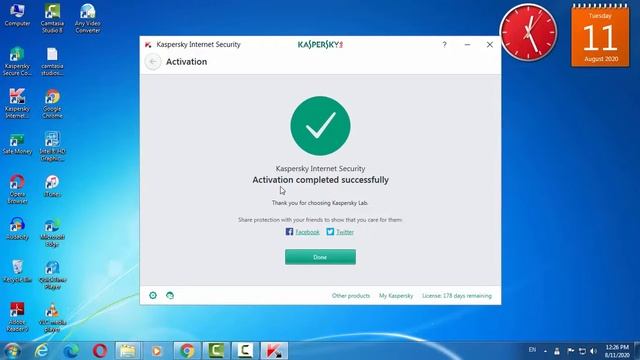Image resolution: width=640 pixels, height=360 pixels.
Task: Select the Recycle Bin desktop icon
Action: tap(17, 271)
